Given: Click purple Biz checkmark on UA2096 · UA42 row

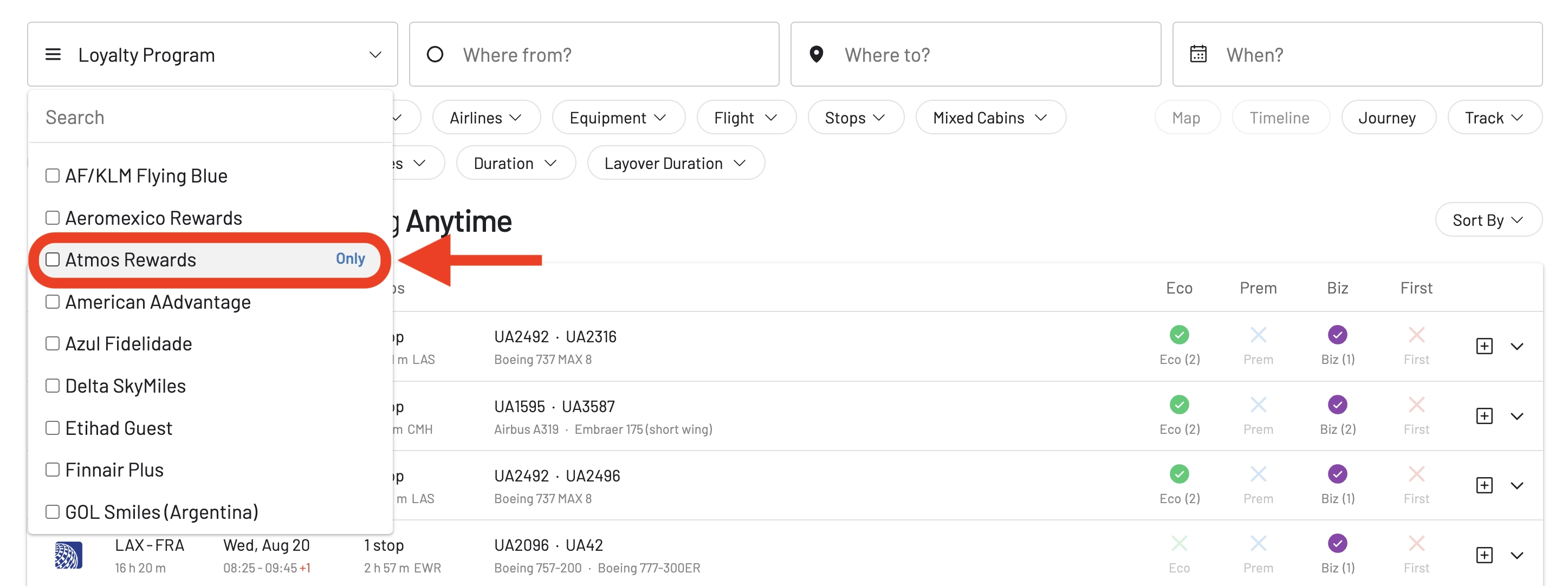Looking at the screenshot, I should (1337, 543).
